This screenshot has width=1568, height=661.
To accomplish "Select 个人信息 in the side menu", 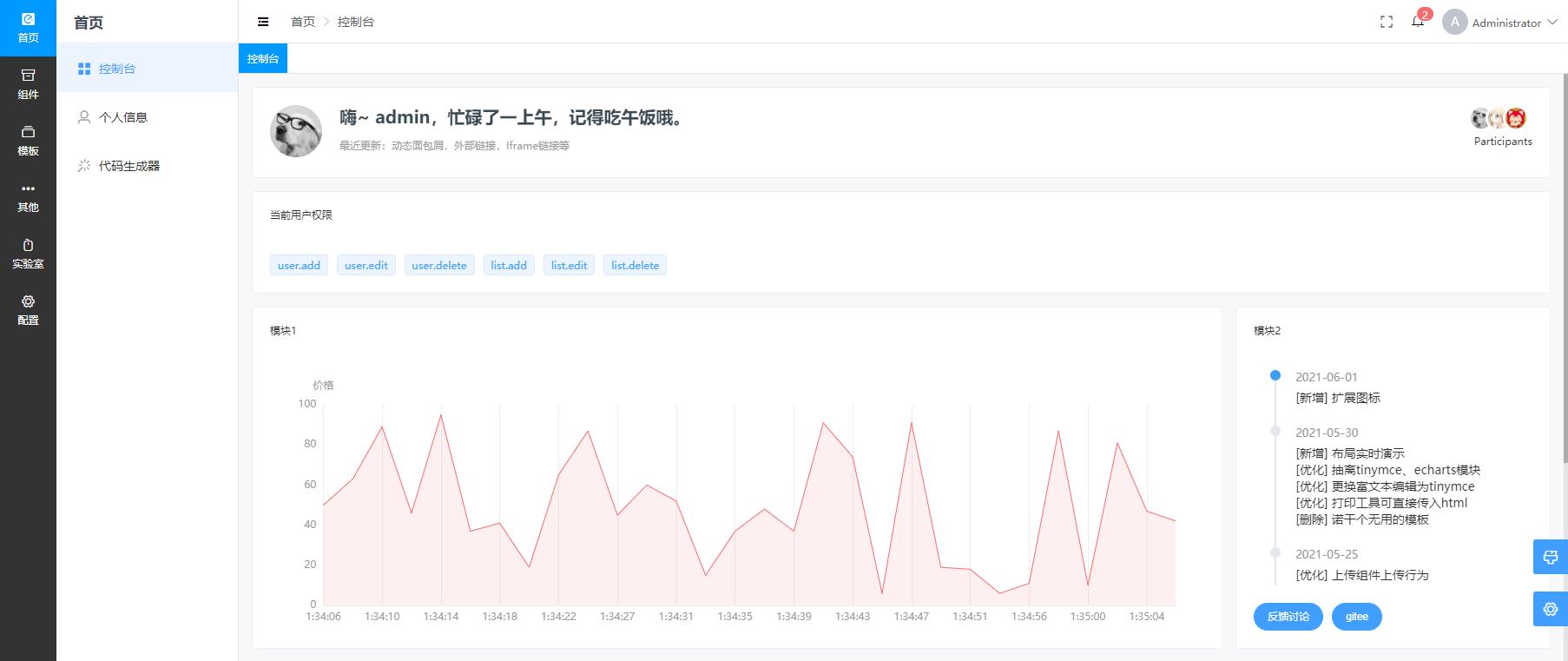I will pyautogui.click(x=122, y=117).
